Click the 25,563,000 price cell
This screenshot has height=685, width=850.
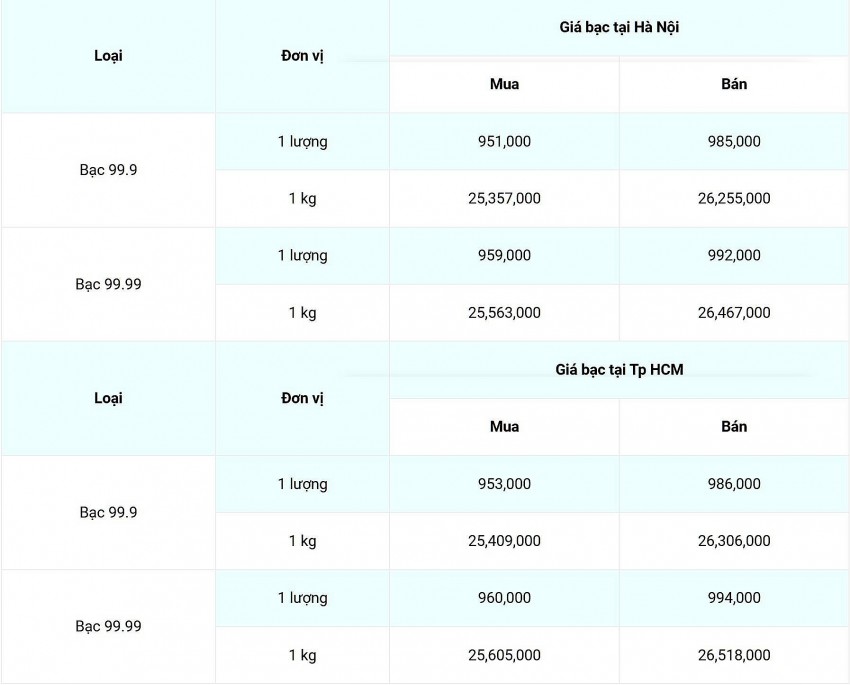pos(504,313)
